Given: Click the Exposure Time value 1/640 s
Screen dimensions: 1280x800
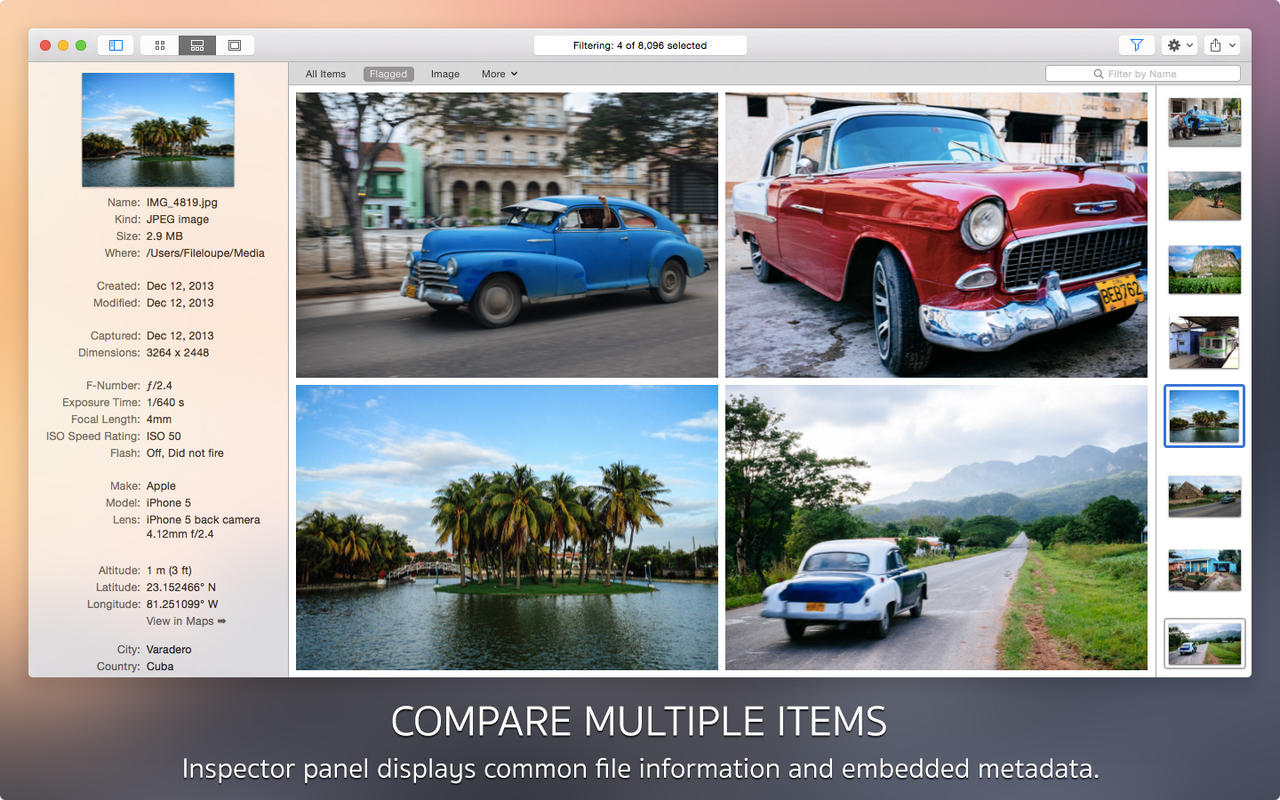Looking at the screenshot, I should pyautogui.click(x=166, y=403).
